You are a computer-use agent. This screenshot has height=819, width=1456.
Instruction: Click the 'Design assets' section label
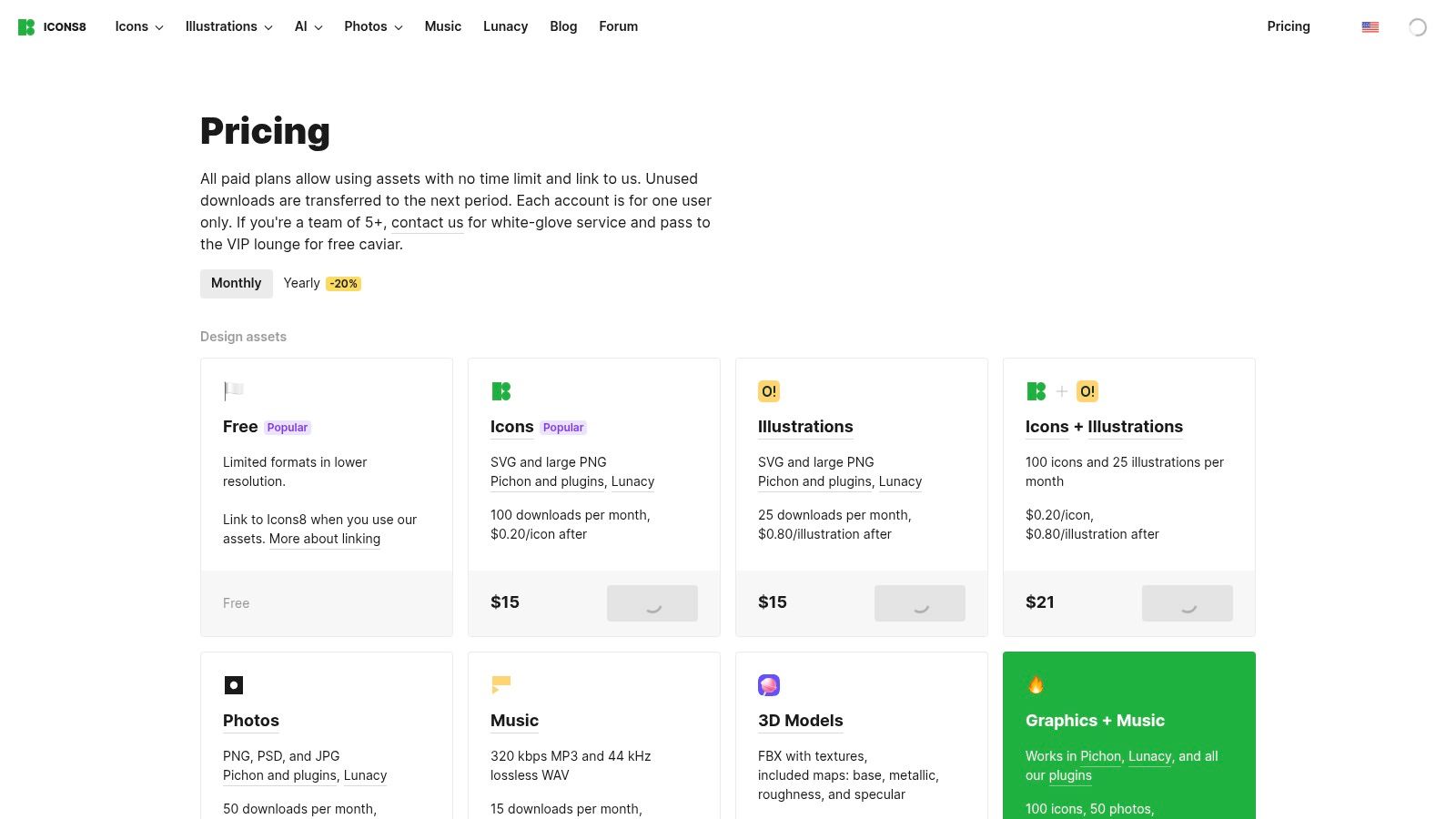coord(243,337)
